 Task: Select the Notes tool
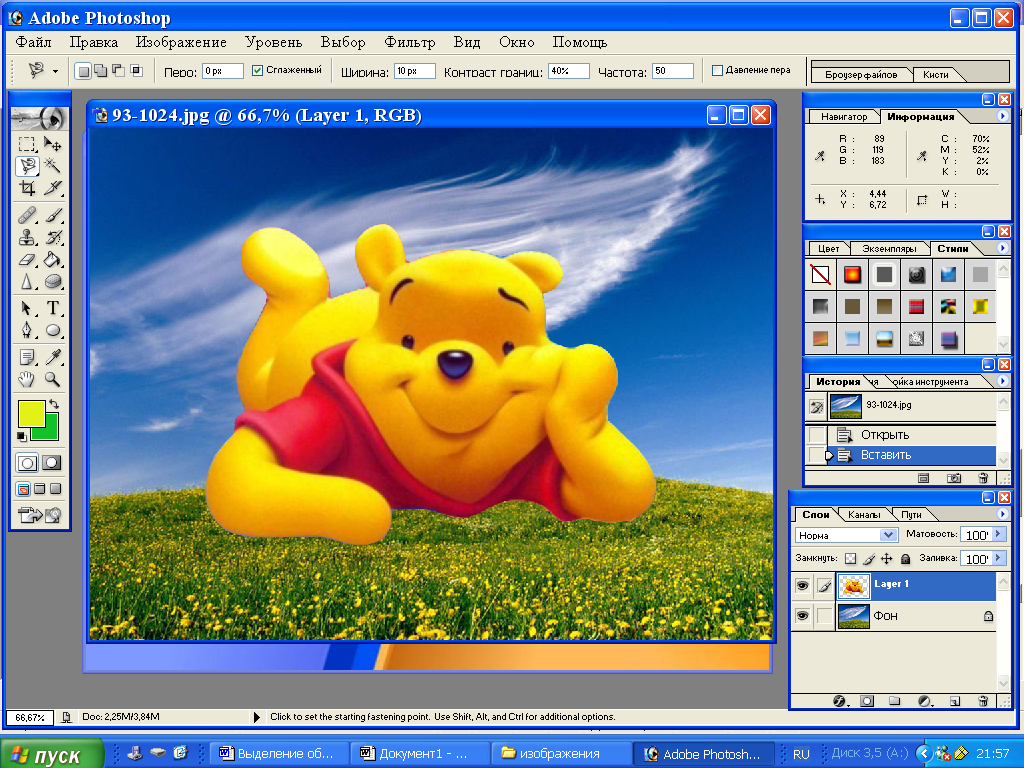pos(27,357)
